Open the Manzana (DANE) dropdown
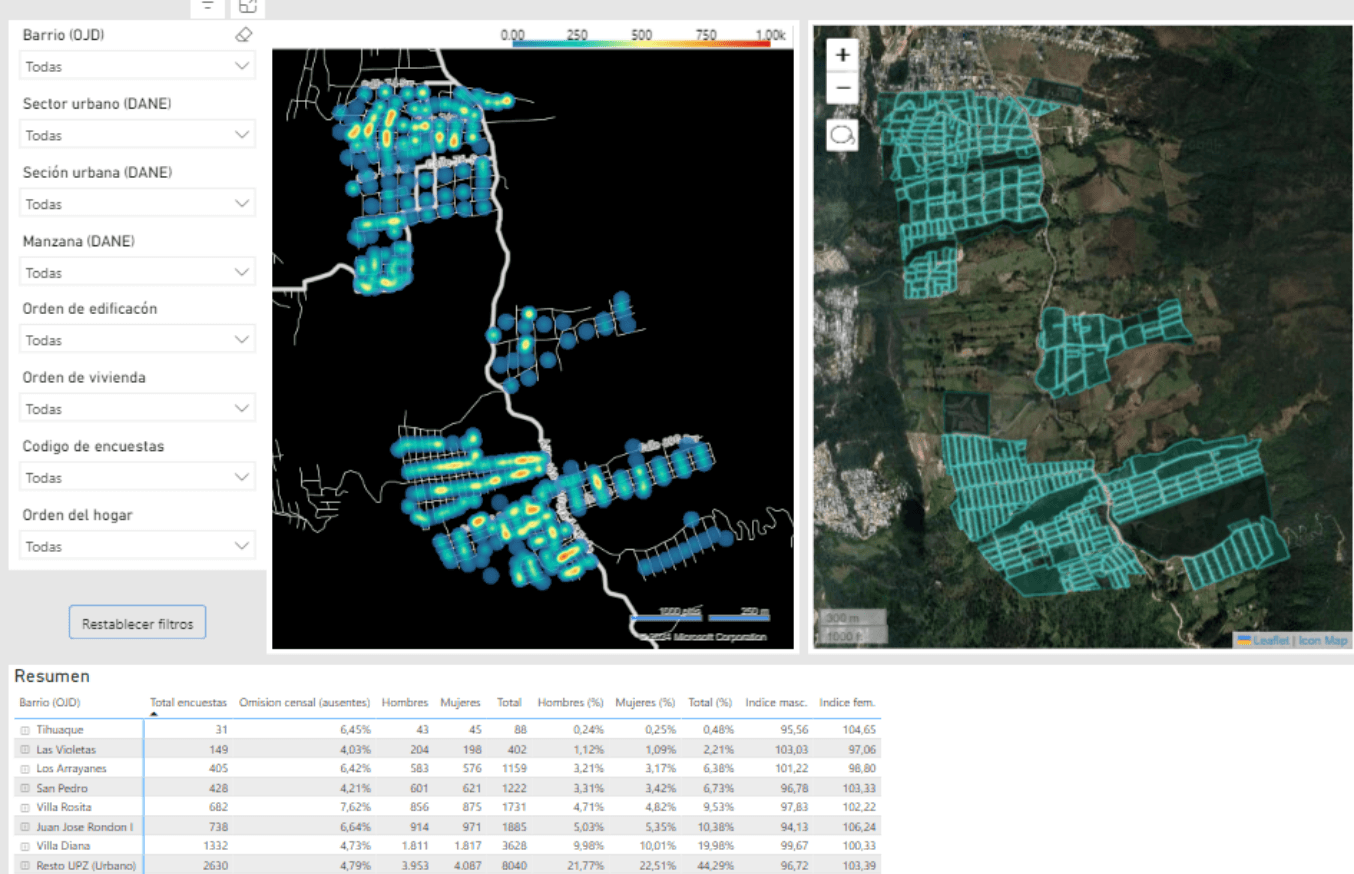1354x874 pixels. pos(137,272)
